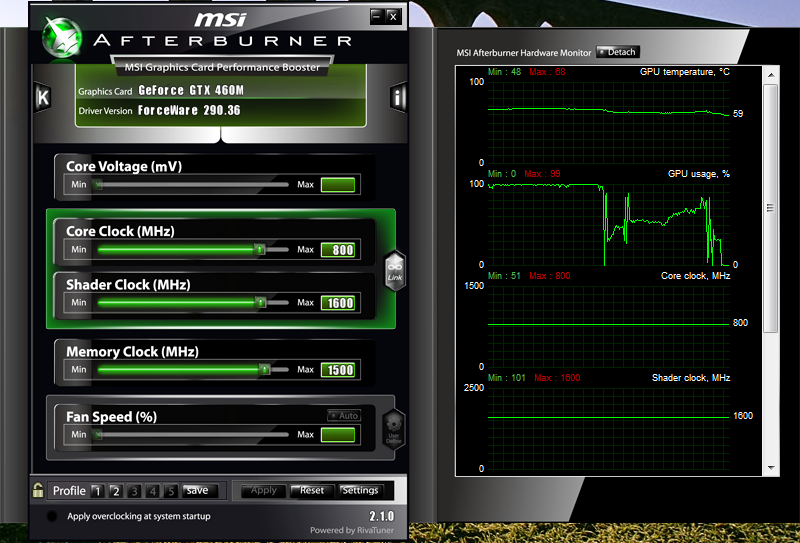Viewport: 800px width, 543px height.
Task: Click the Apply button
Action: coord(263,490)
